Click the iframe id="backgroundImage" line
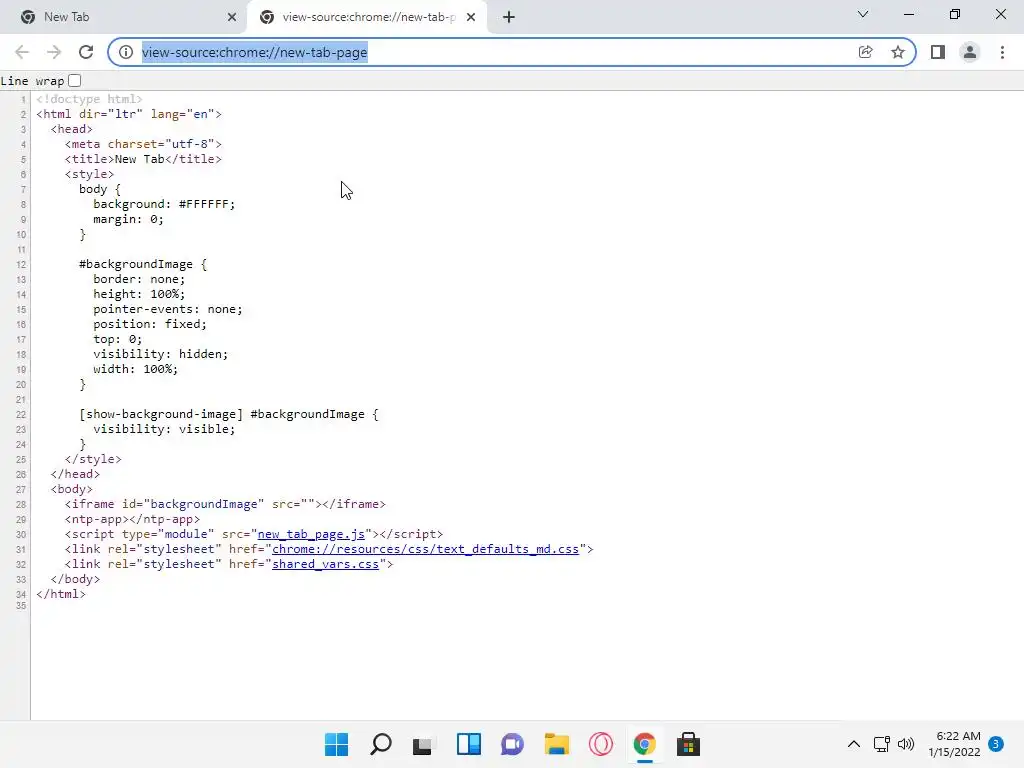The width and height of the screenshot is (1024, 768). 225,504
